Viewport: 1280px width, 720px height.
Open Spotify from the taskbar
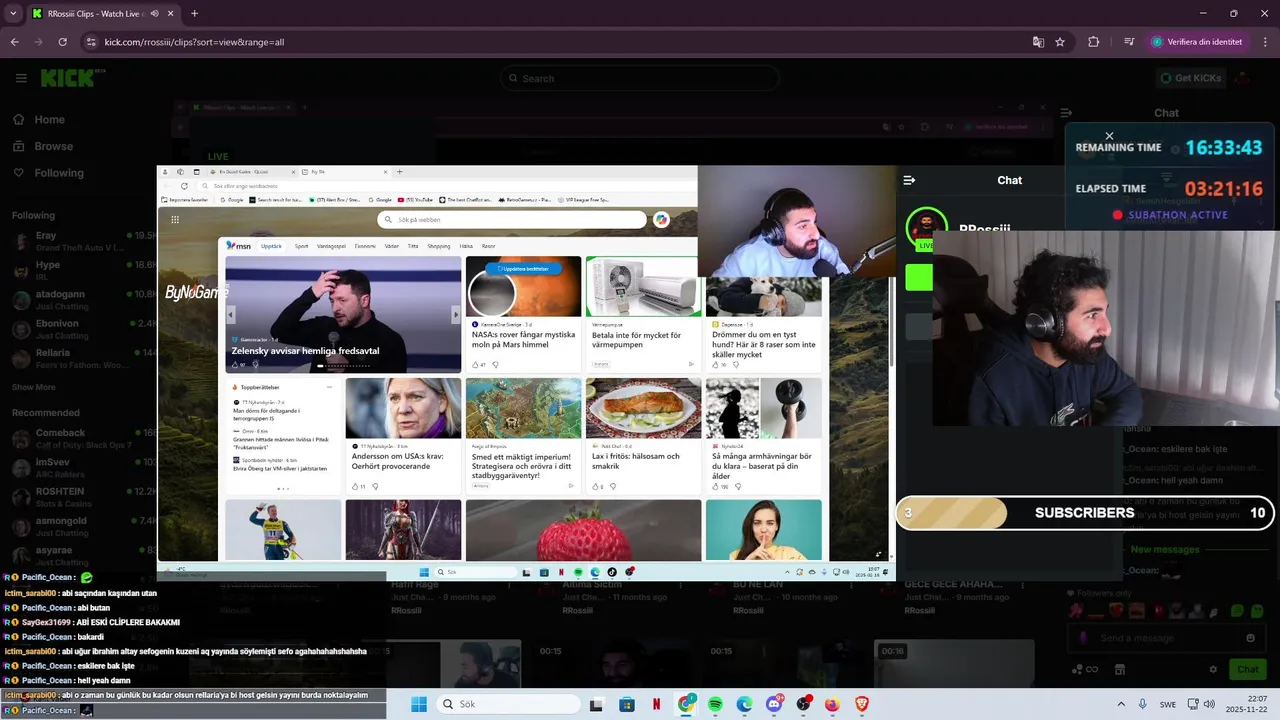(715, 704)
